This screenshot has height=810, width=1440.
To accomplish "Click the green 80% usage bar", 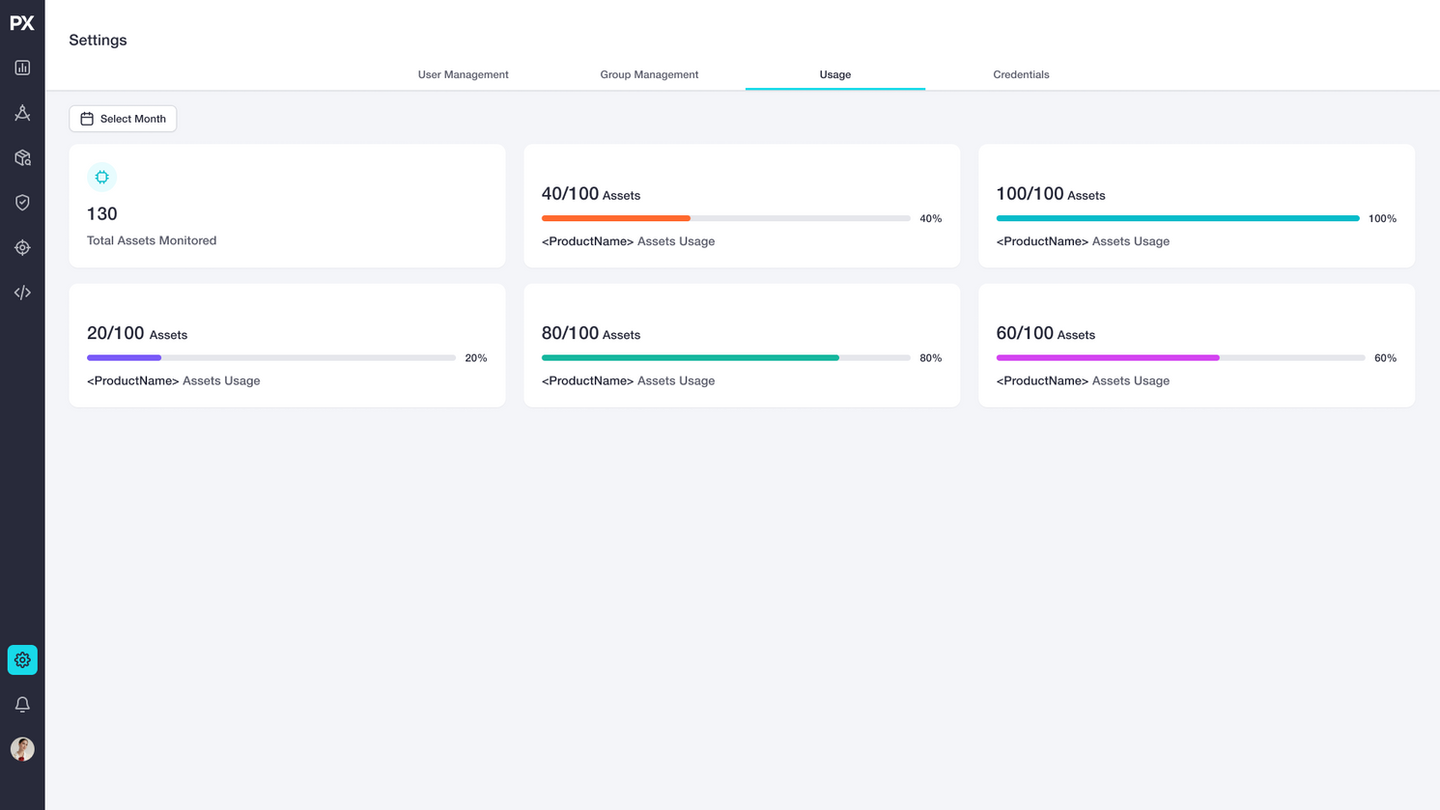I will [x=726, y=357].
